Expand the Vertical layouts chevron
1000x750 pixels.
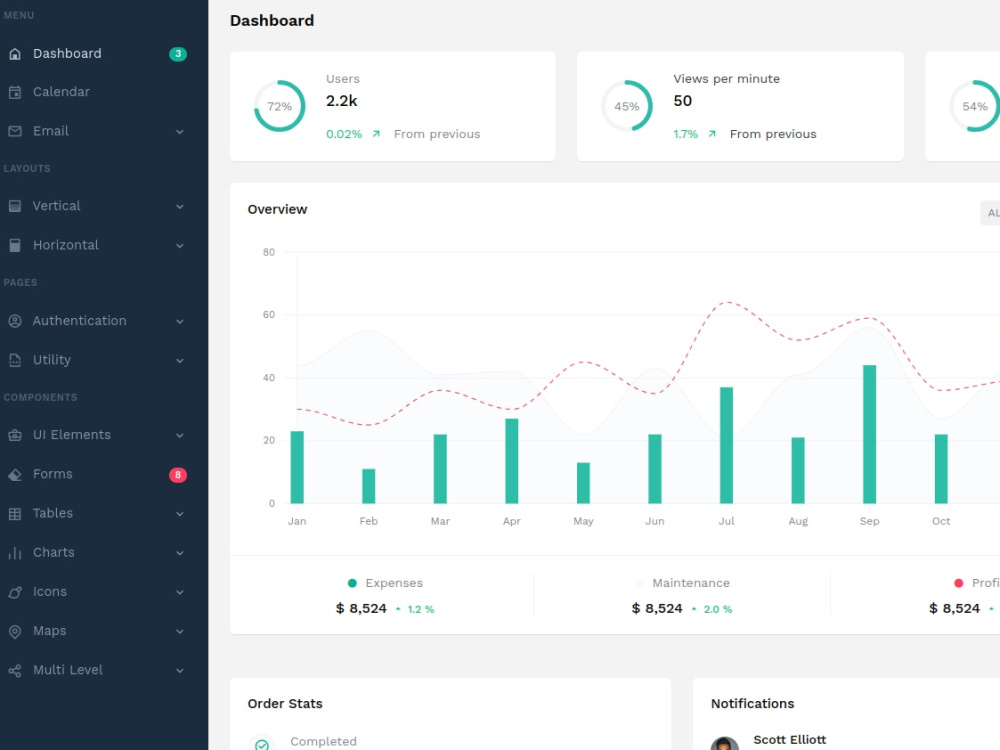click(180, 207)
